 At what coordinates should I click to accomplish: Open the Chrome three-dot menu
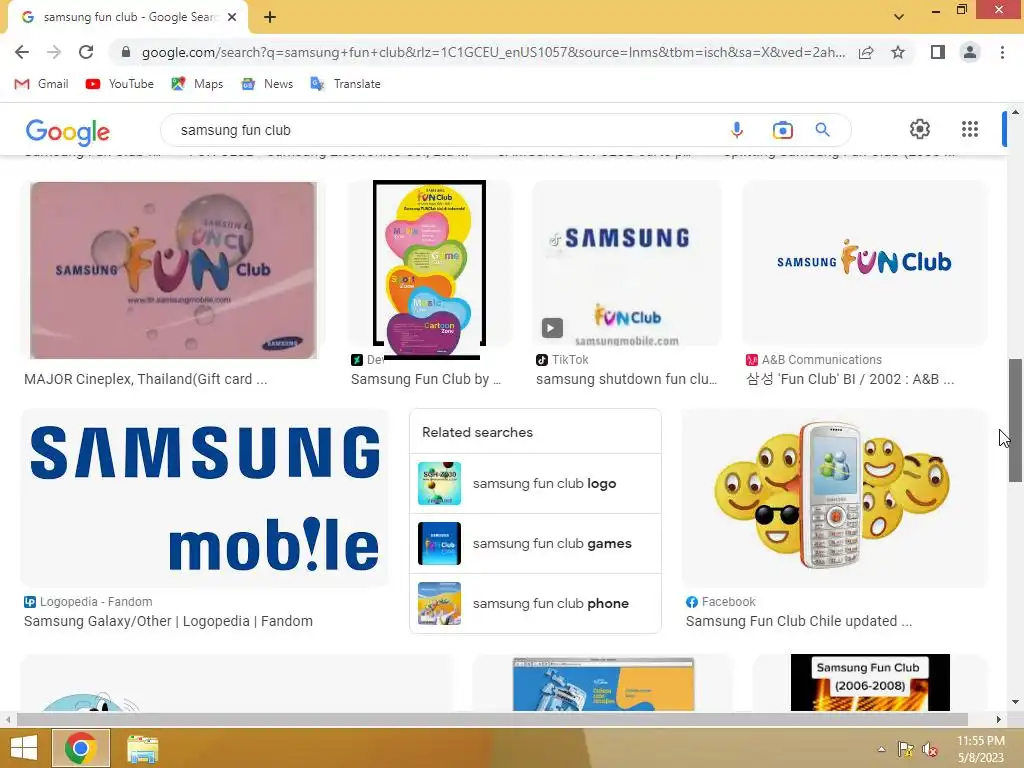click(x=1002, y=52)
